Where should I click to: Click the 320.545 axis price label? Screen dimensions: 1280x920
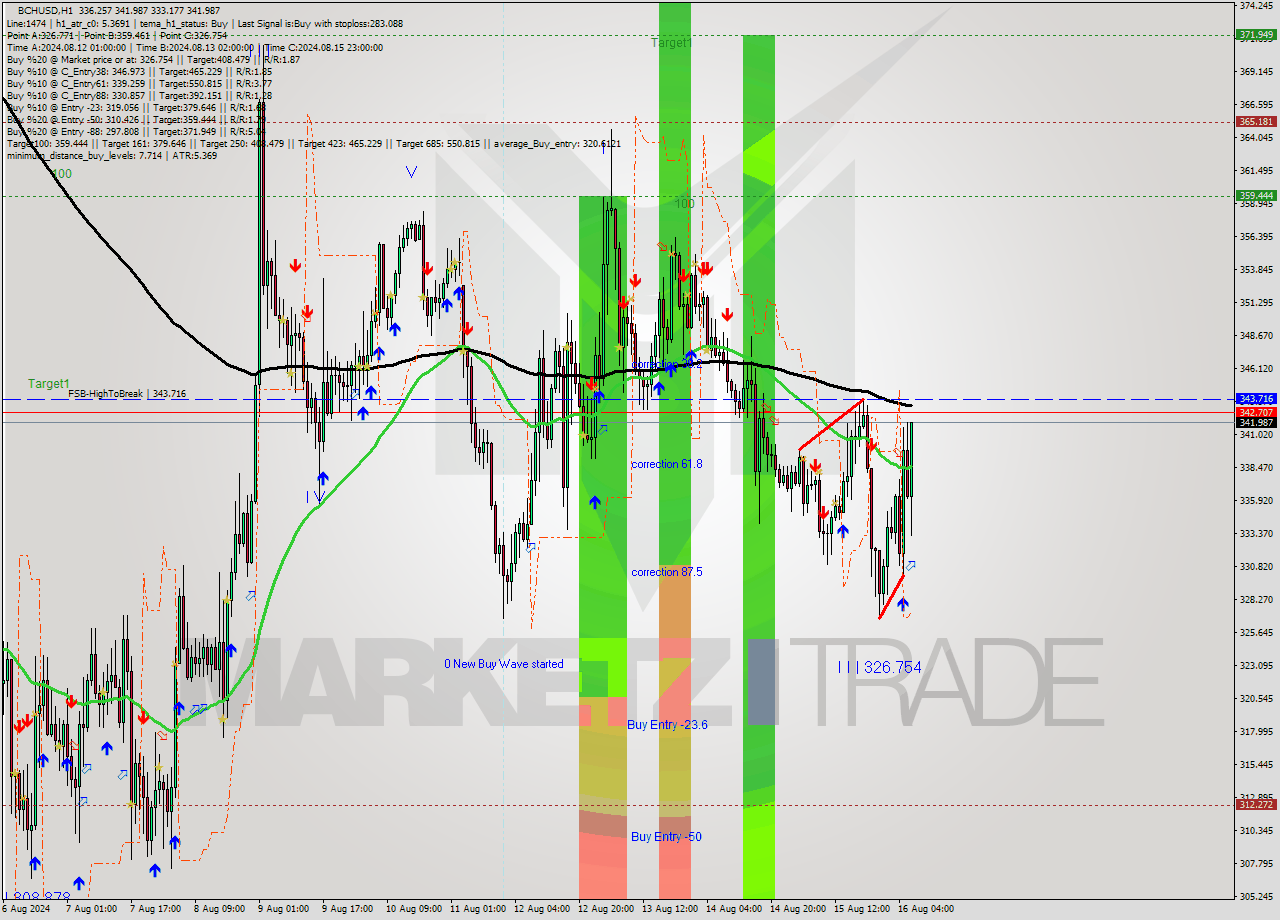point(1256,699)
